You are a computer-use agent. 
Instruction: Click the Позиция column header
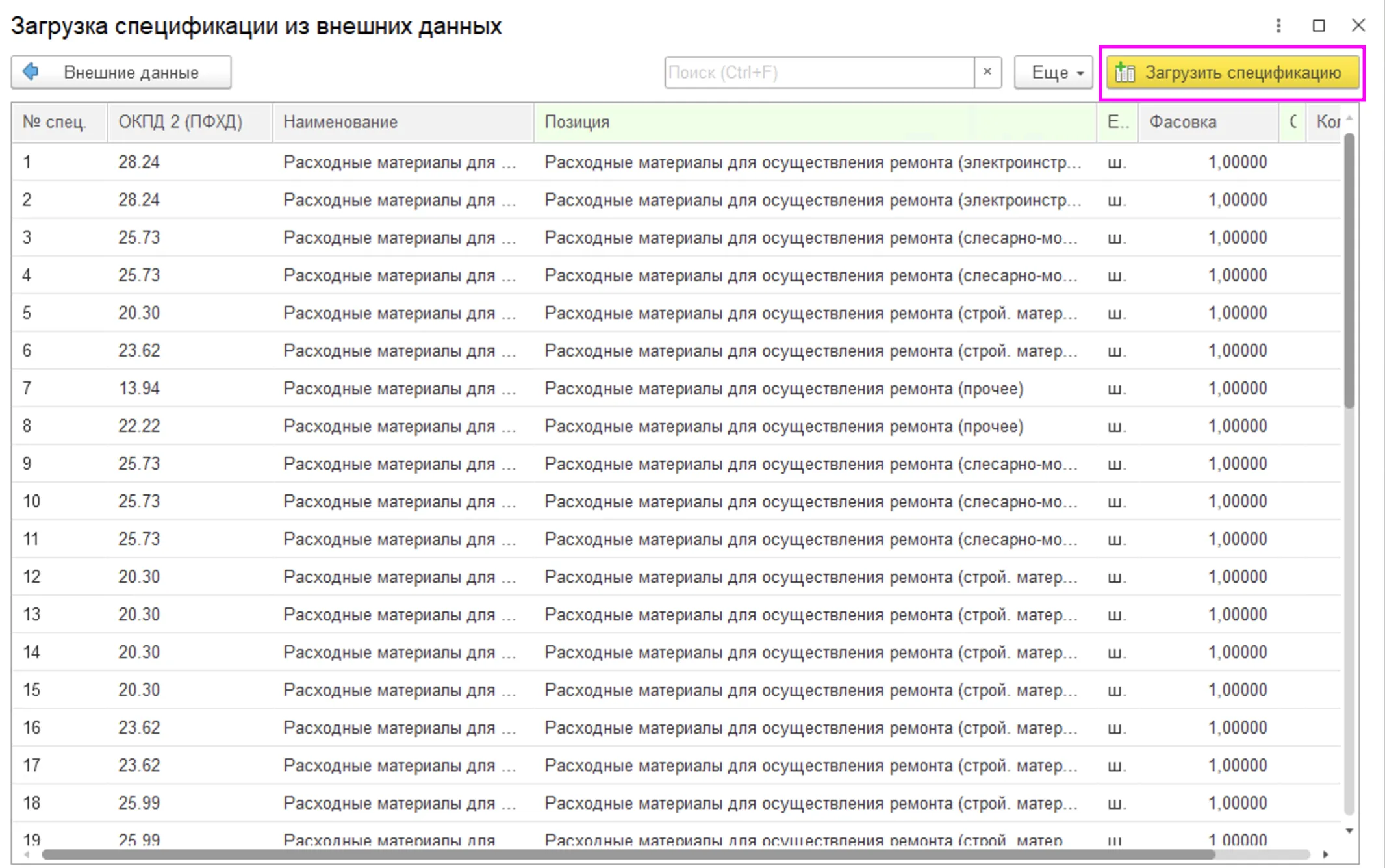pyautogui.click(x=815, y=122)
